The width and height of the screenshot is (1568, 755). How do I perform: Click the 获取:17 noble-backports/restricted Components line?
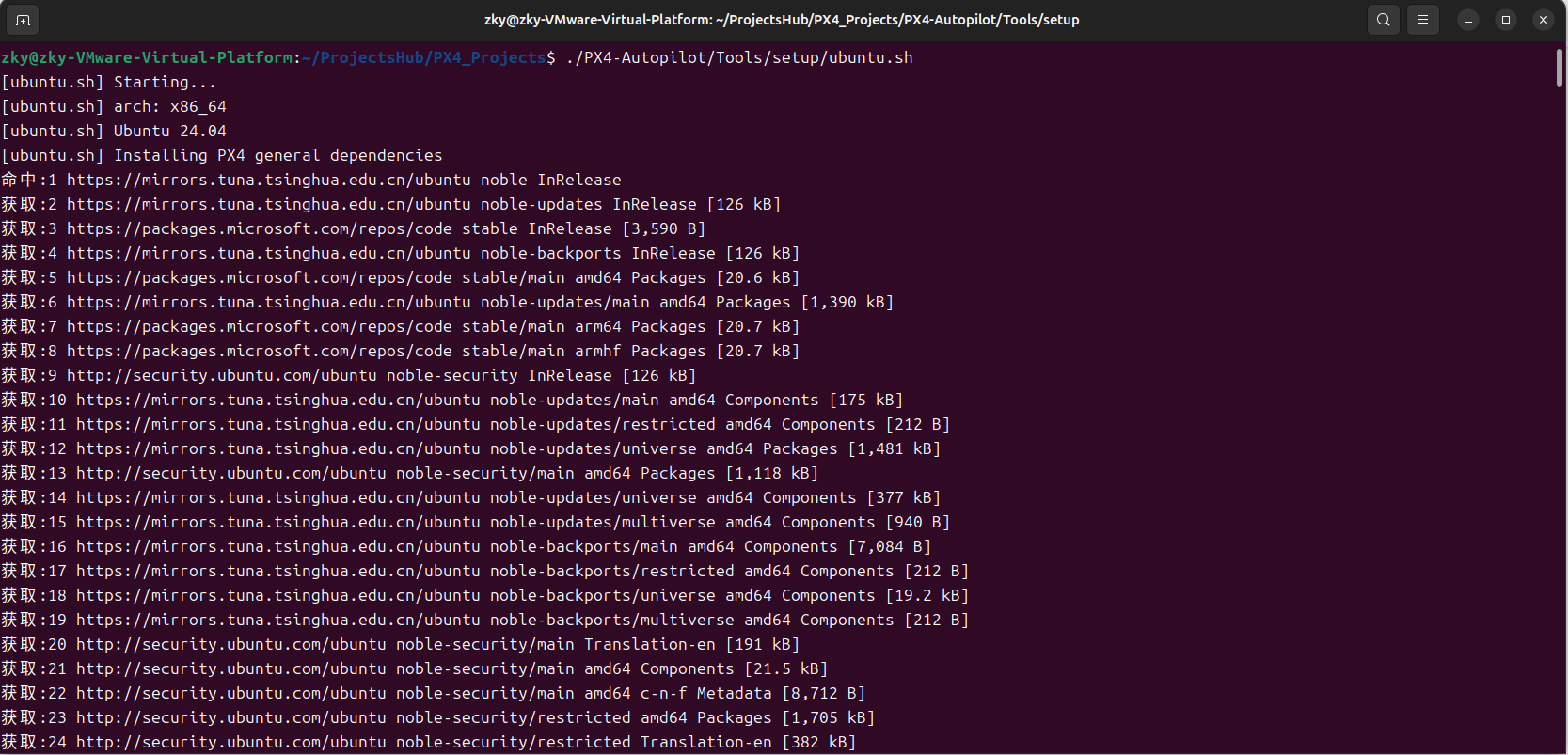(485, 571)
